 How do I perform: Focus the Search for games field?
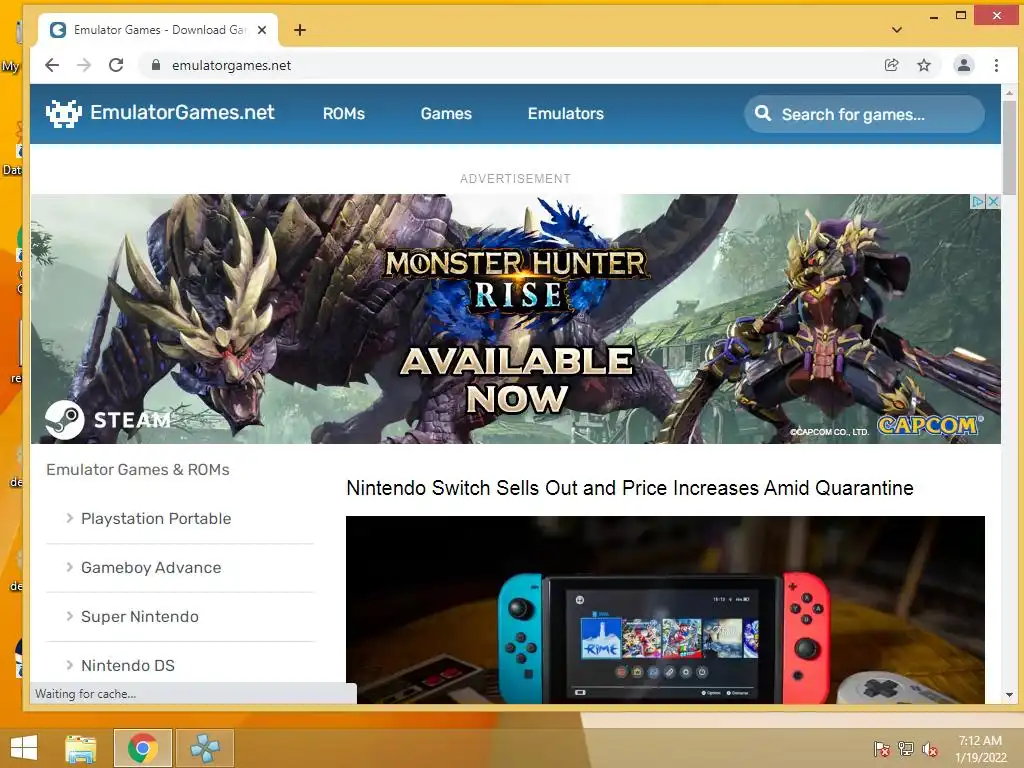864,114
